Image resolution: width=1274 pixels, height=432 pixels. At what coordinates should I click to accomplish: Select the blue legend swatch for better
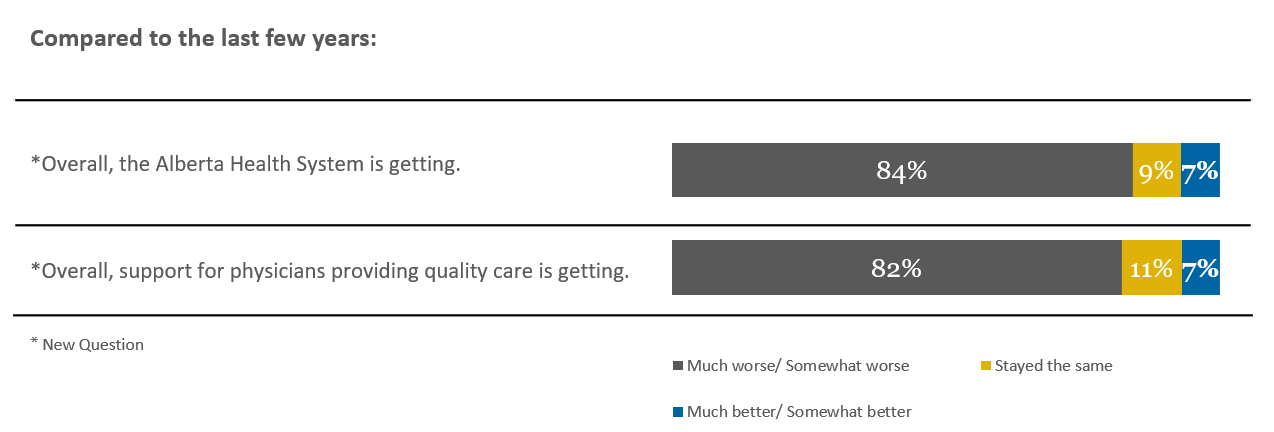(677, 412)
